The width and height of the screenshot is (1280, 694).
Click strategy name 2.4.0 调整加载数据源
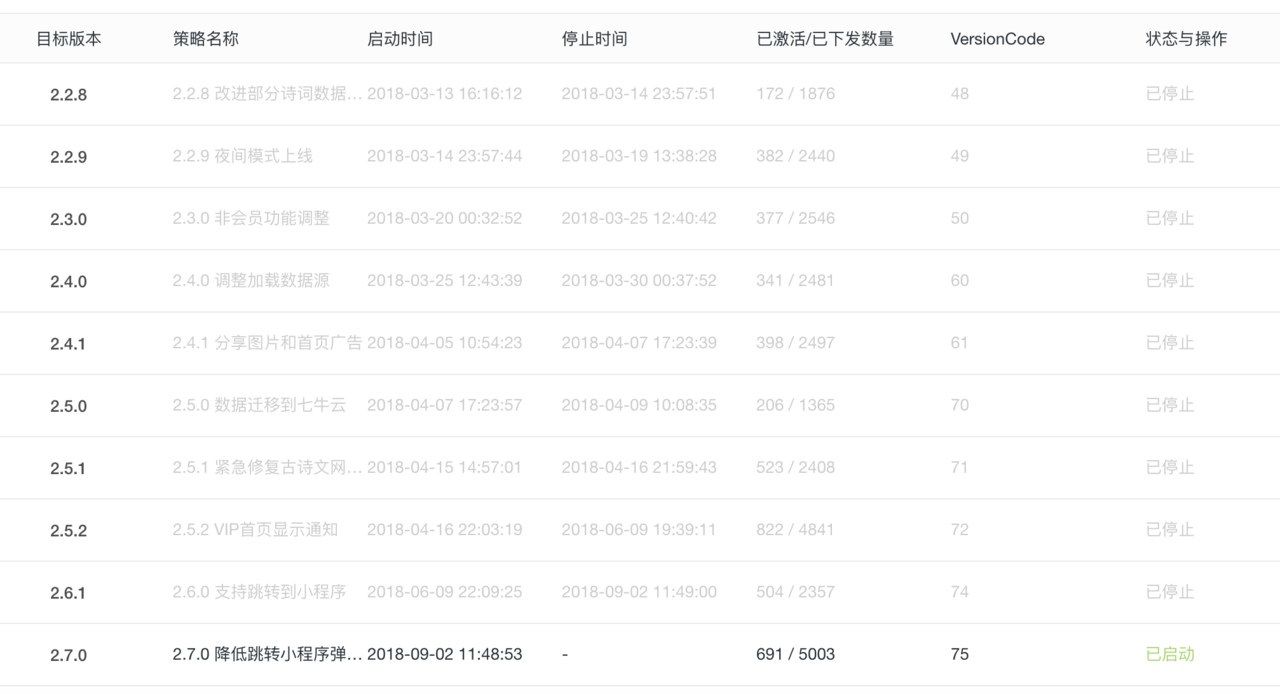point(251,281)
